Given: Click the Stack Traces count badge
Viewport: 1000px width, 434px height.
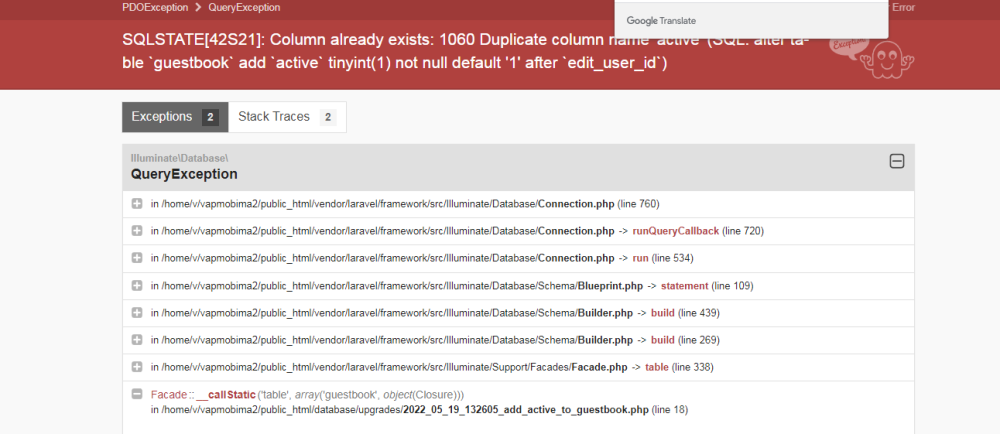Looking at the screenshot, I should 327,117.
